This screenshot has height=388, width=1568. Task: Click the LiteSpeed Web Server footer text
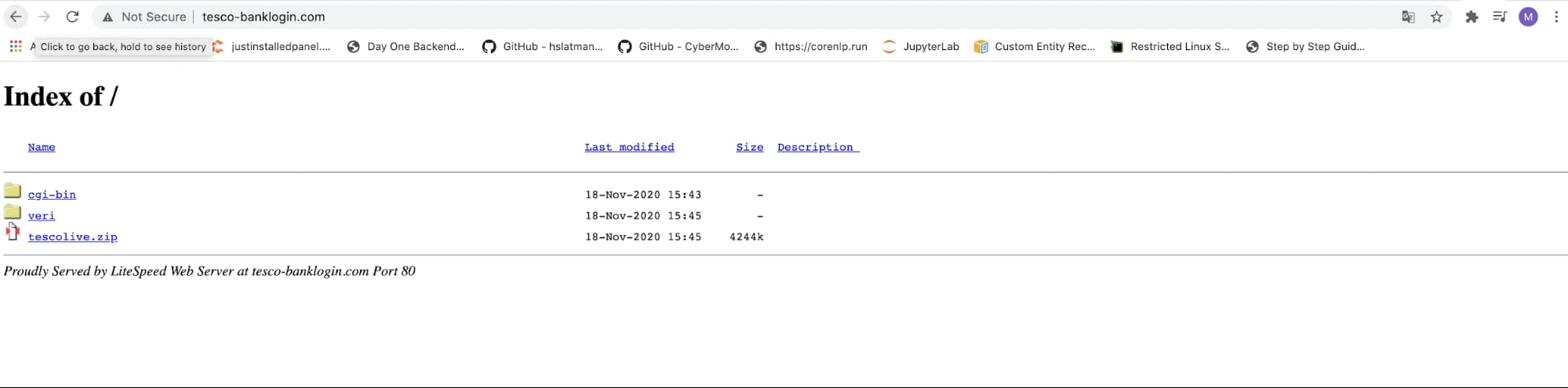click(x=209, y=271)
